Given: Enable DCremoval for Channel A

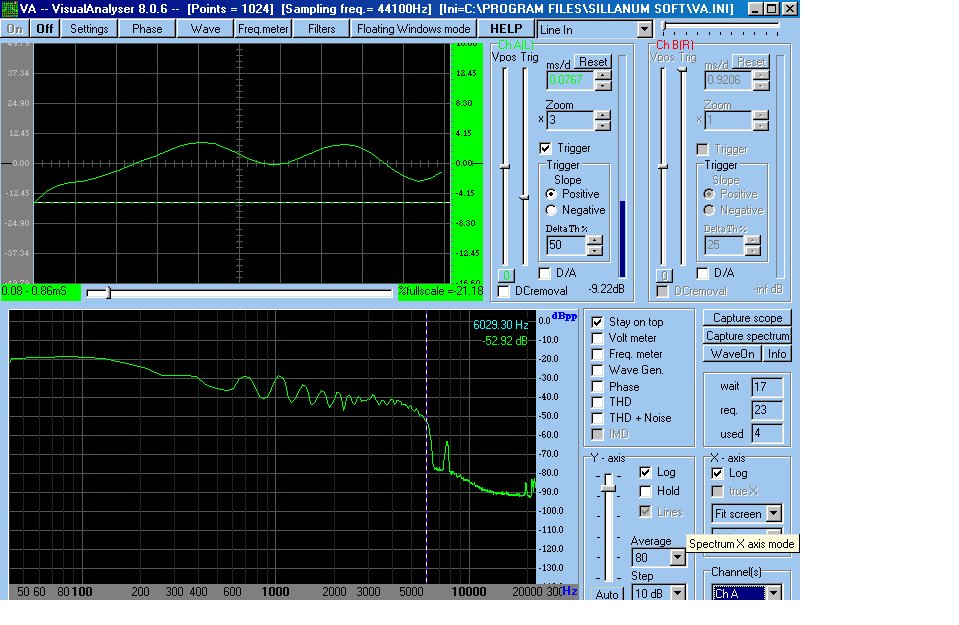Looking at the screenshot, I should [504, 291].
